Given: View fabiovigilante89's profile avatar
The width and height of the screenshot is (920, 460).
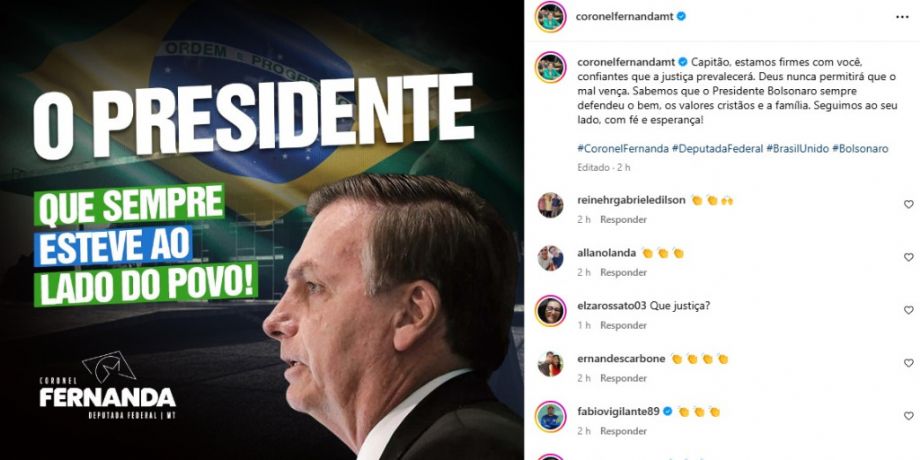Looking at the screenshot, I should (x=550, y=417).
